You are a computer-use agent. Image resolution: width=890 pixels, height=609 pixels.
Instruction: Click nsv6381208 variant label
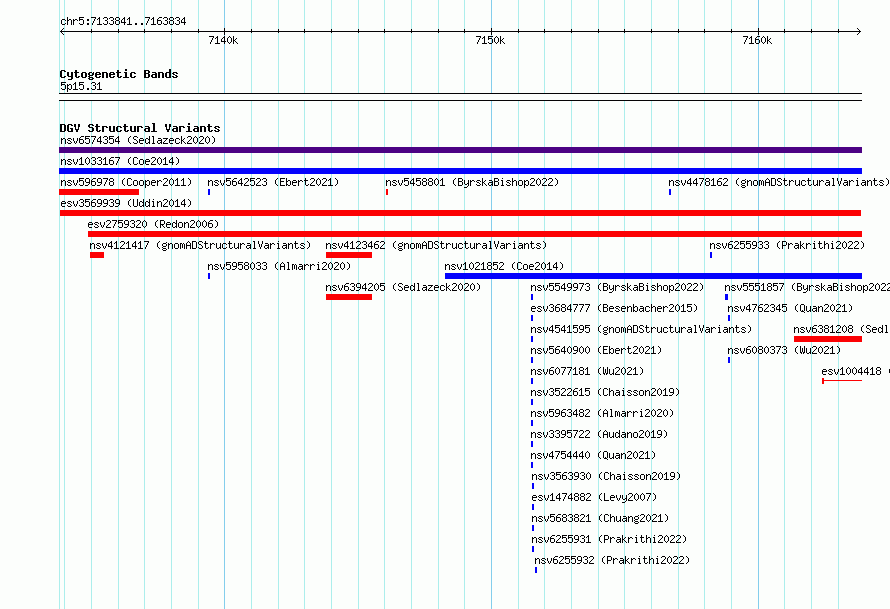tap(841, 329)
